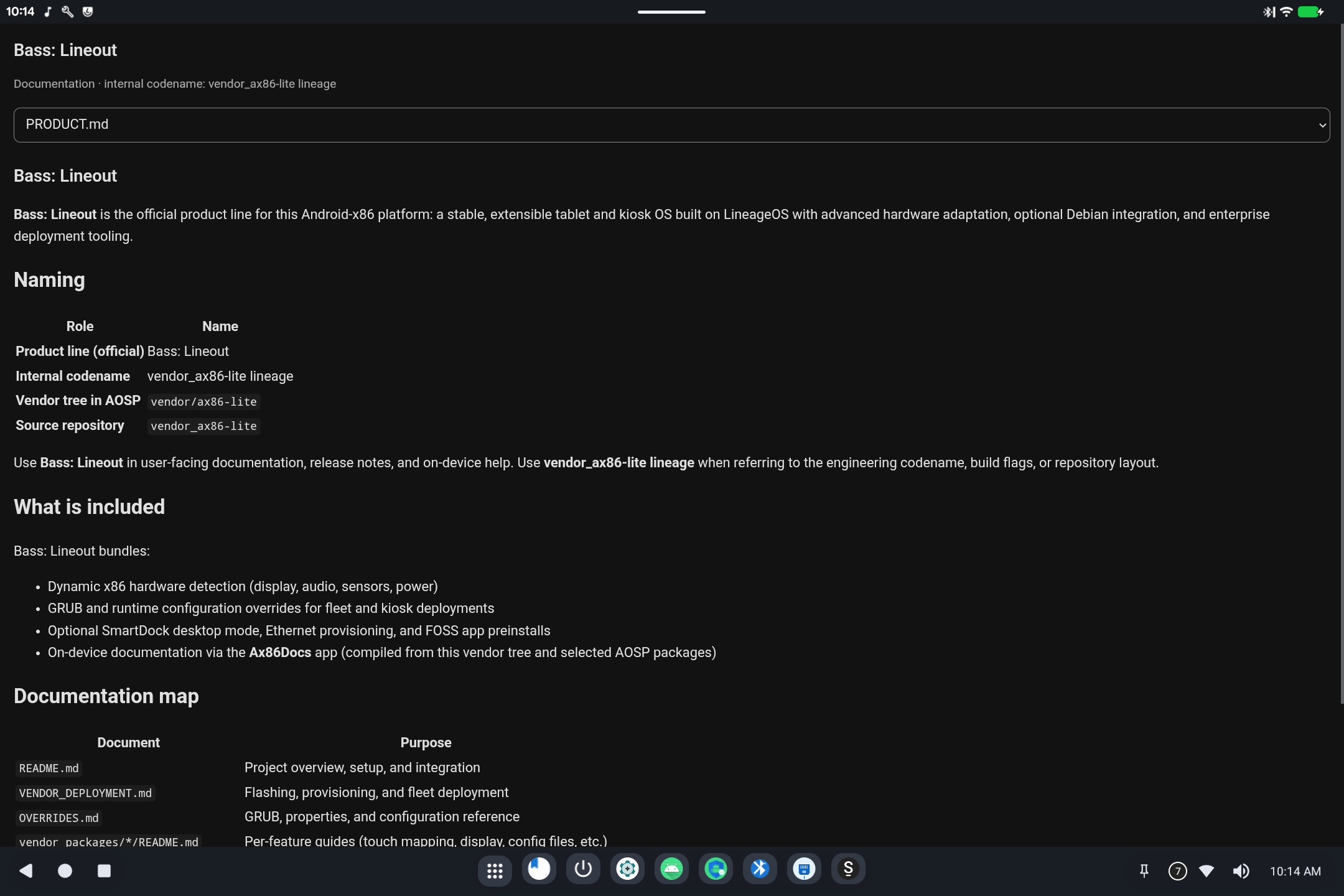Click 'vendor_ax86-lite' source repository value
The image size is (1344, 896).
(x=203, y=426)
